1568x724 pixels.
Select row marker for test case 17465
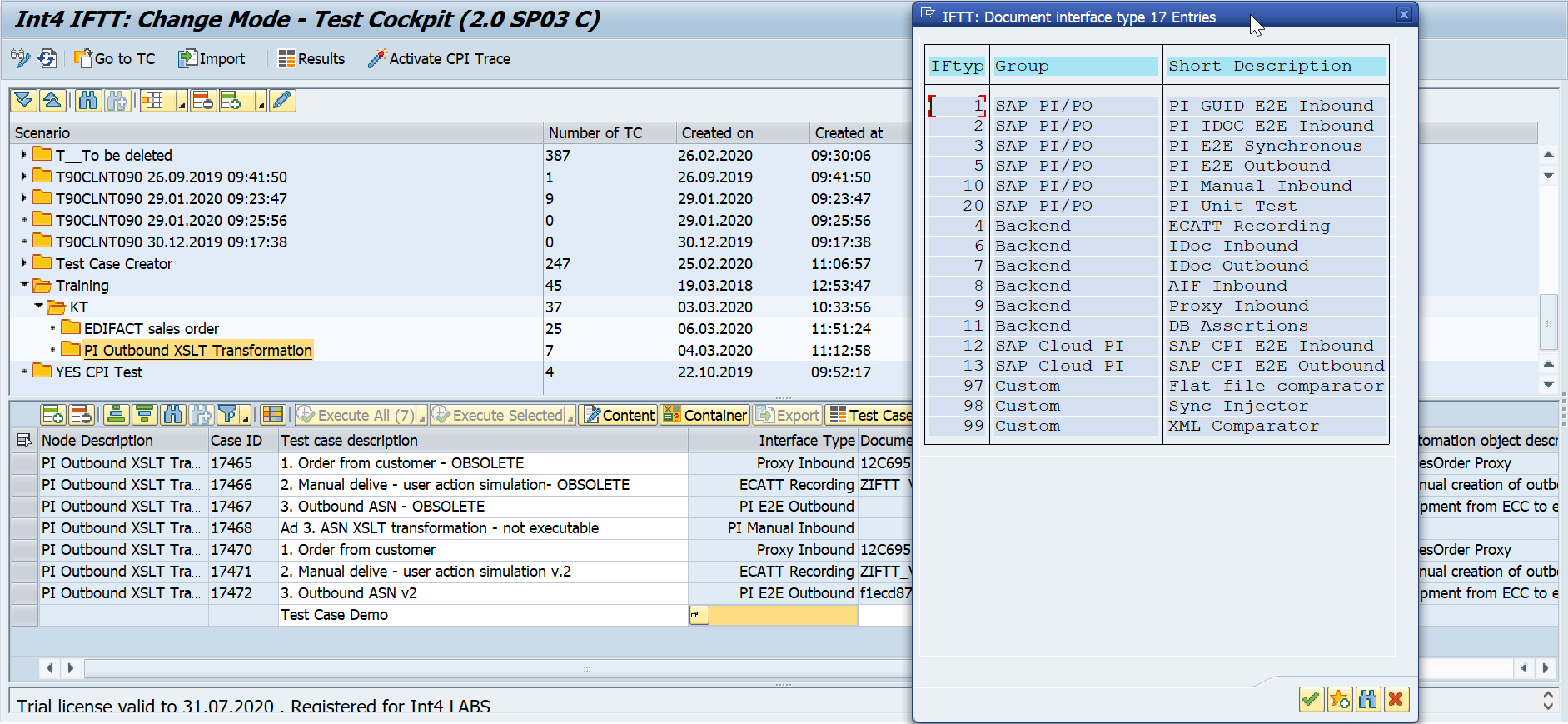point(24,463)
